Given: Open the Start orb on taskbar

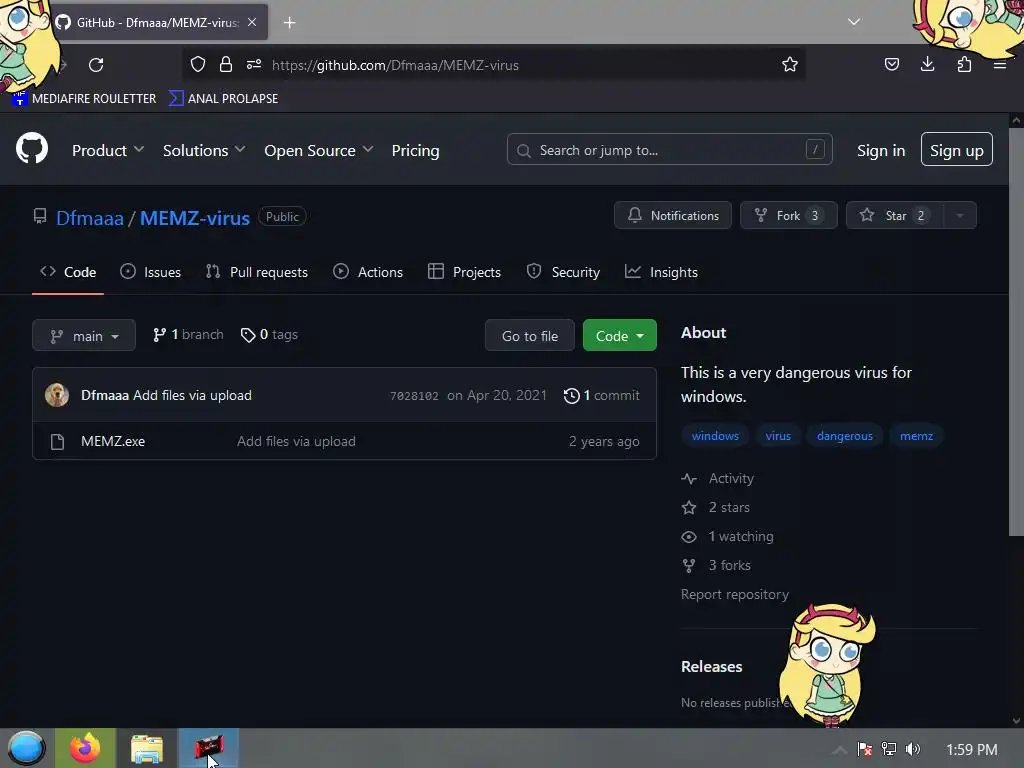Looking at the screenshot, I should click(25, 748).
